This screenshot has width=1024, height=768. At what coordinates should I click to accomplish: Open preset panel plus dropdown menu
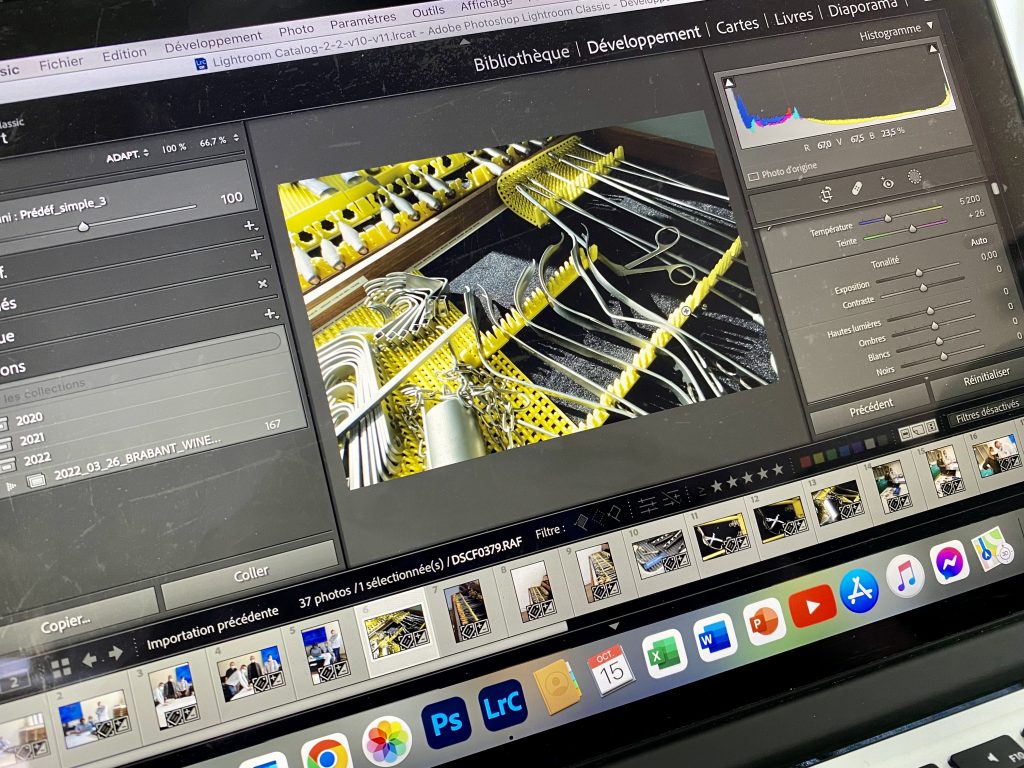(x=250, y=225)
